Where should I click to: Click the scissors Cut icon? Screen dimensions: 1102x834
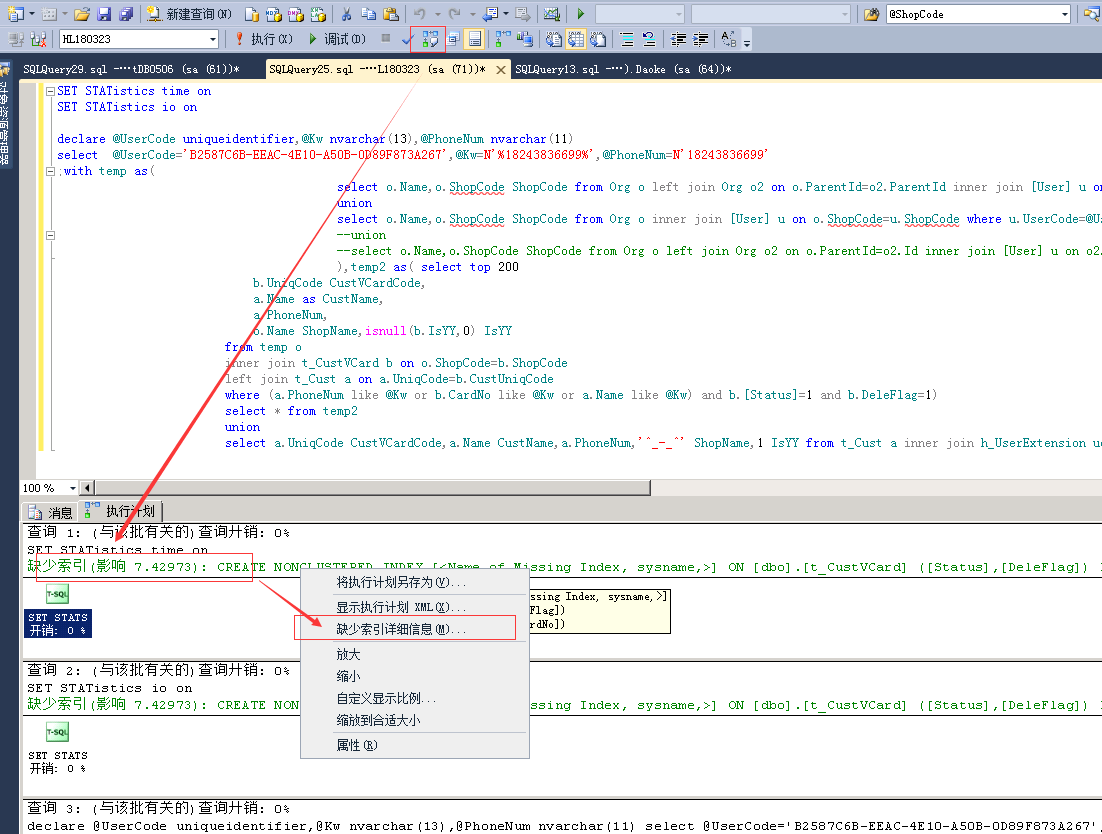346,14
